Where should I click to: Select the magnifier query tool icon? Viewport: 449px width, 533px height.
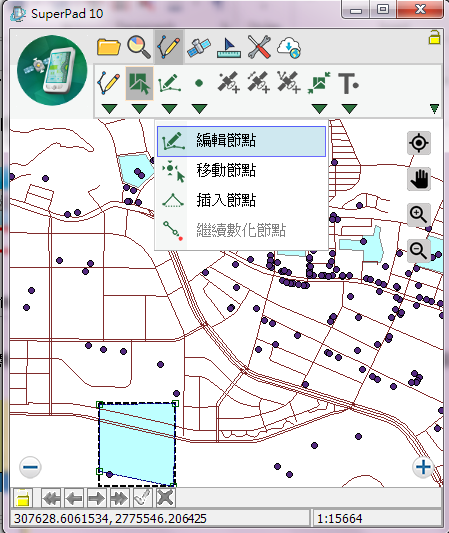coord(139,47)
